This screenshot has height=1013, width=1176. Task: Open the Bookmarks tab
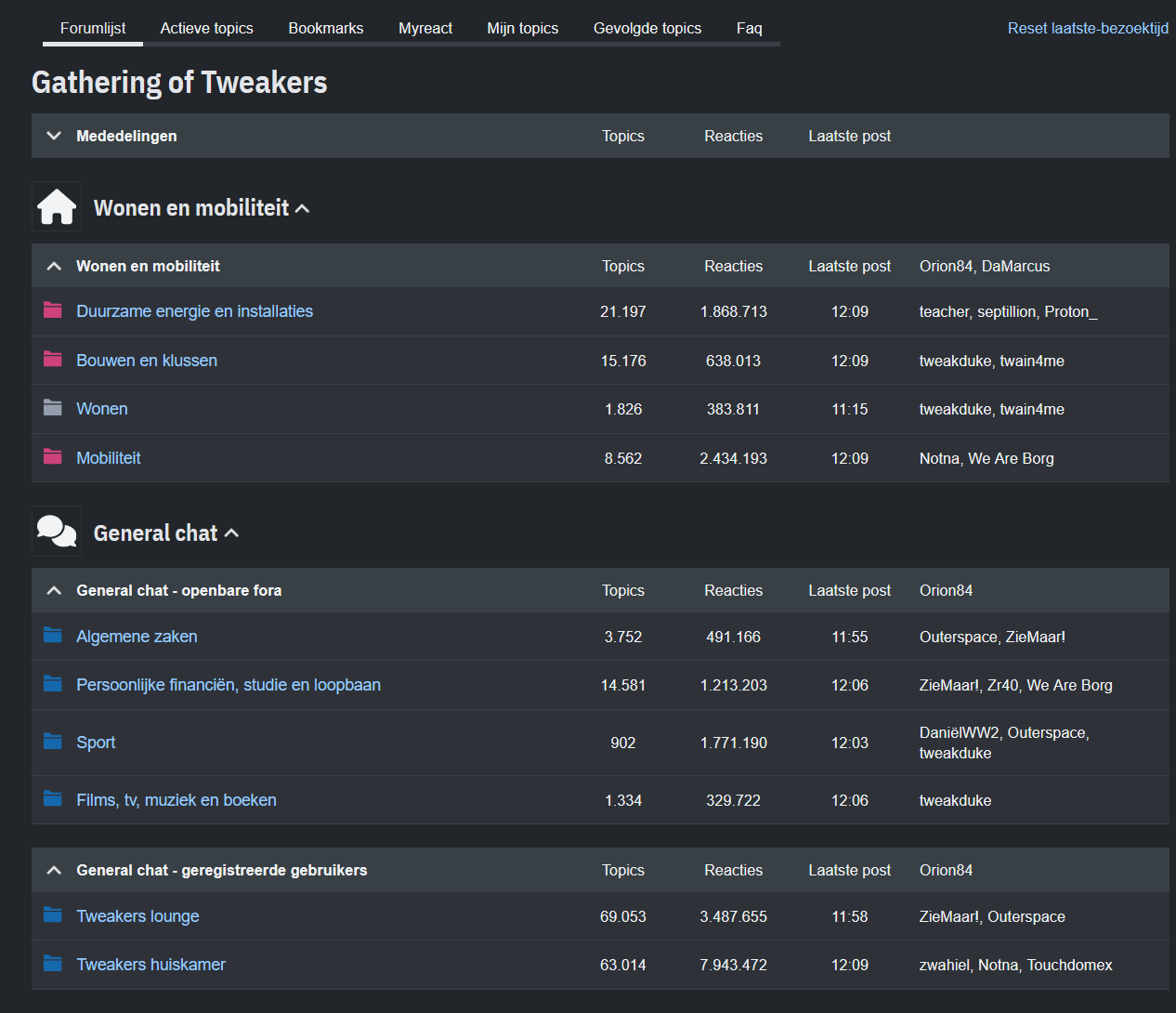[x=326, y=28]
